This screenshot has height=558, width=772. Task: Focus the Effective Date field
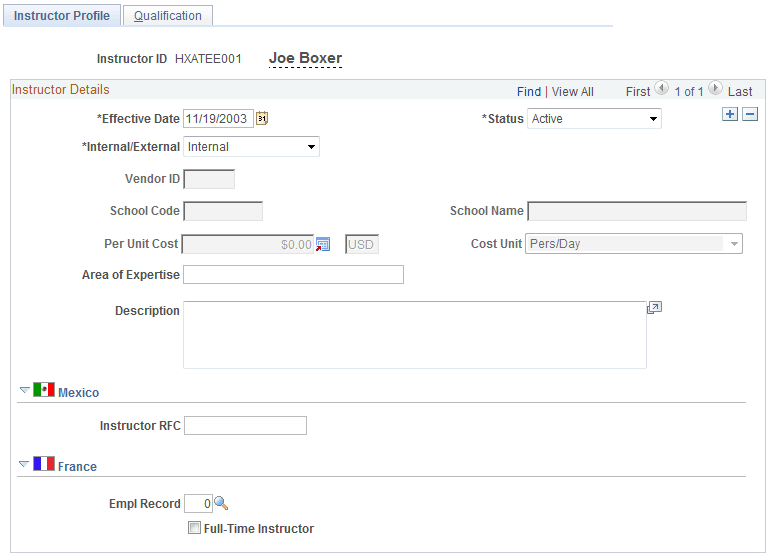click(x=218, y=119)
